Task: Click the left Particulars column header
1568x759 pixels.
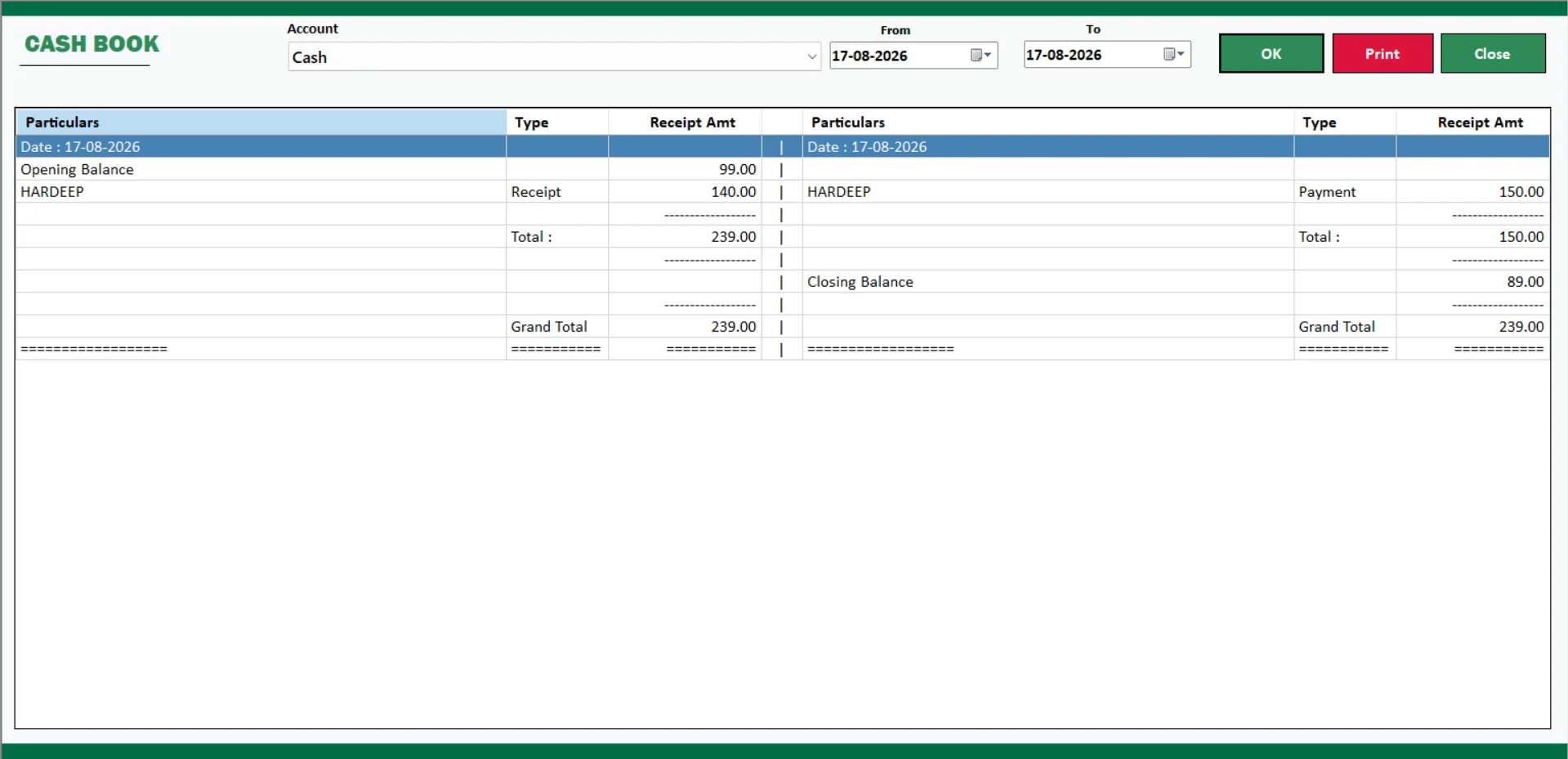Action: pyautogui.click(x=261, y=123)
